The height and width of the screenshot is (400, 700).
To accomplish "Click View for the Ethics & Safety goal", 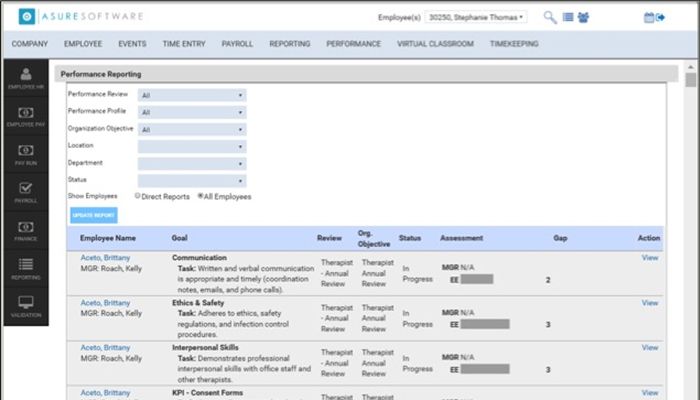I will pos(650,303).
